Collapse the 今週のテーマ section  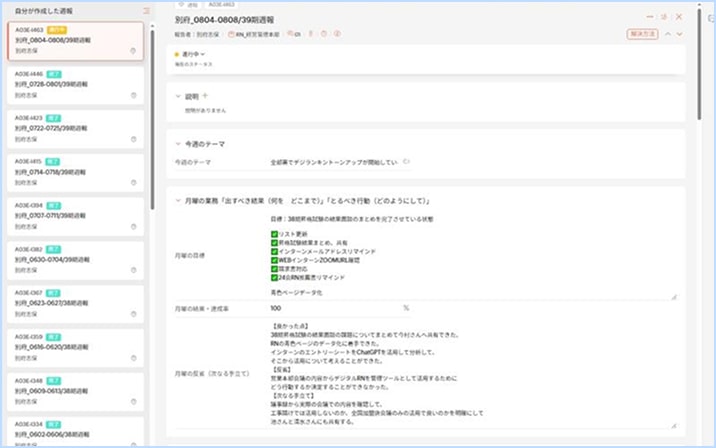[x=178, y=144]
